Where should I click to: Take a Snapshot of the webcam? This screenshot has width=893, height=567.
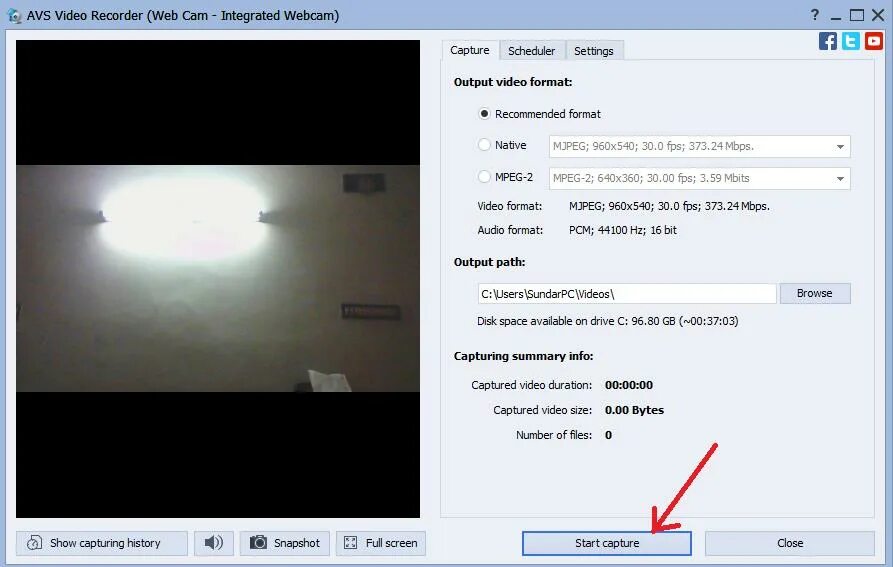[285, 543]
